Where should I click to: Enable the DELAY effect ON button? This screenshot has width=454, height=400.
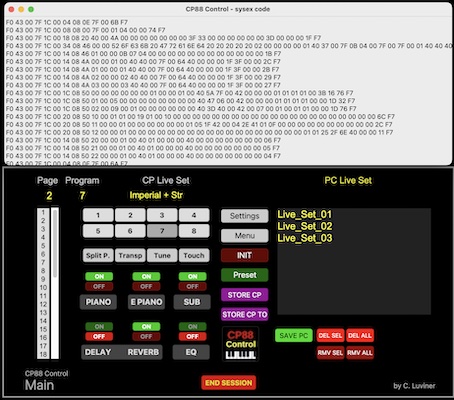pos(99,326)
